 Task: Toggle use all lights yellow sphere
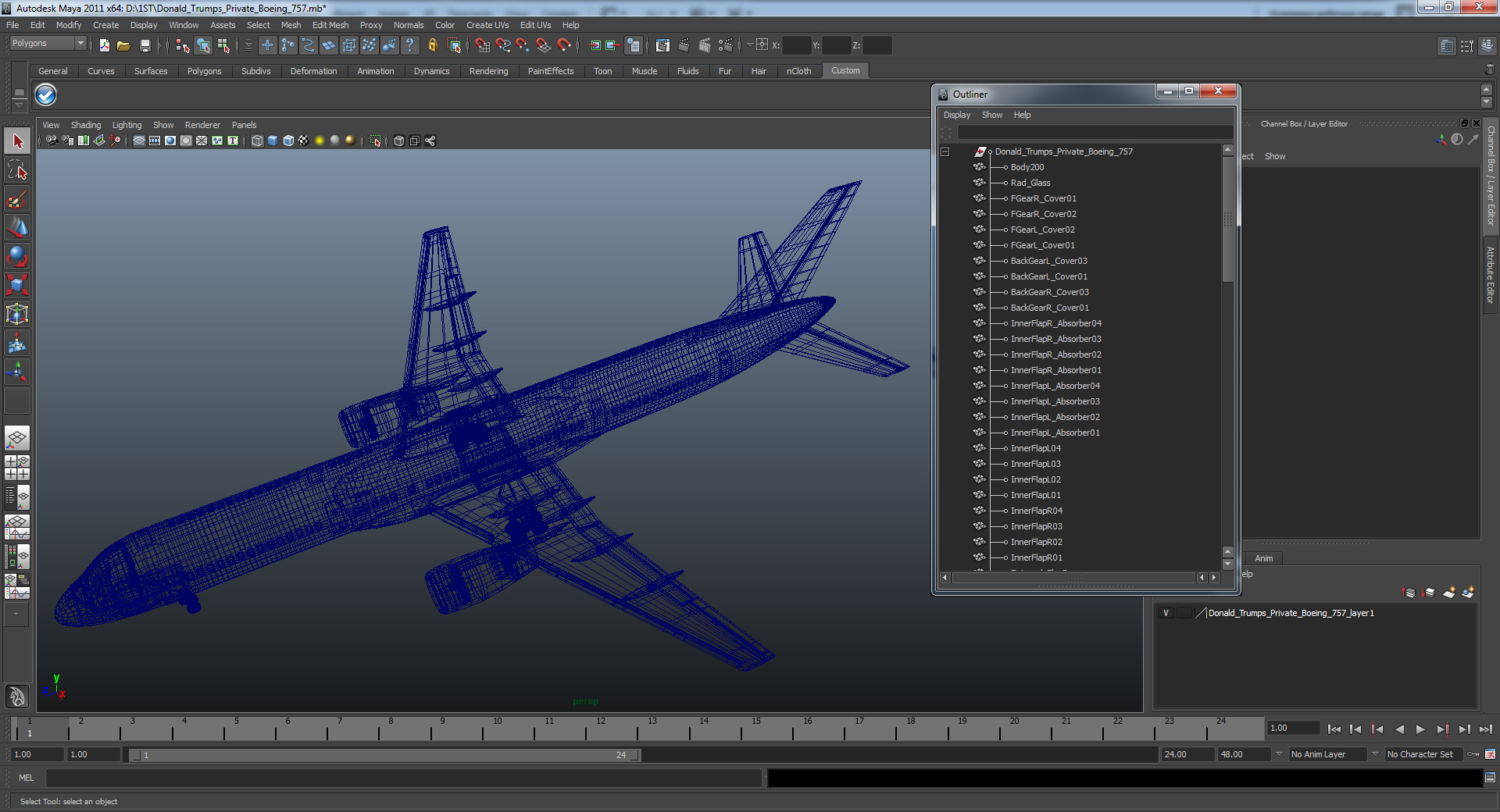tap(320, 141)
